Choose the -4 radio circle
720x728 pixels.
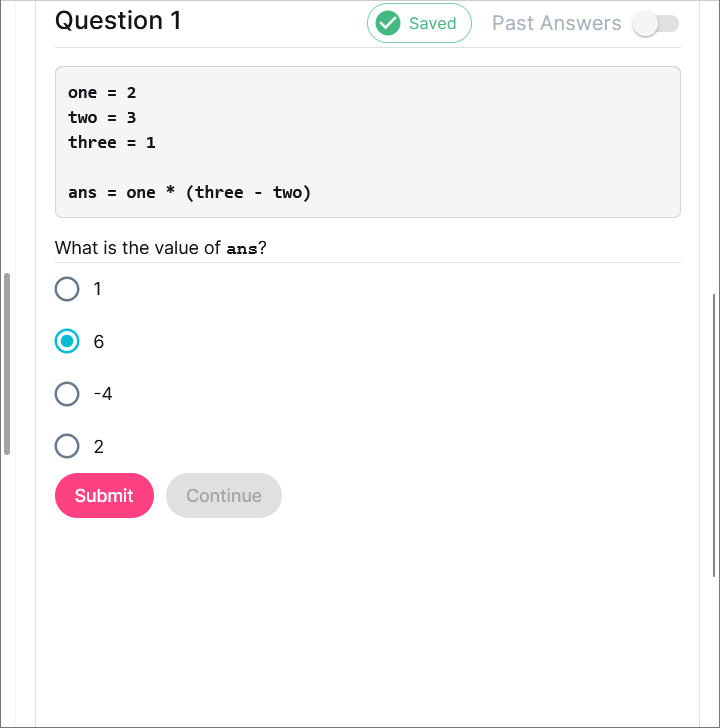[67, 394]
